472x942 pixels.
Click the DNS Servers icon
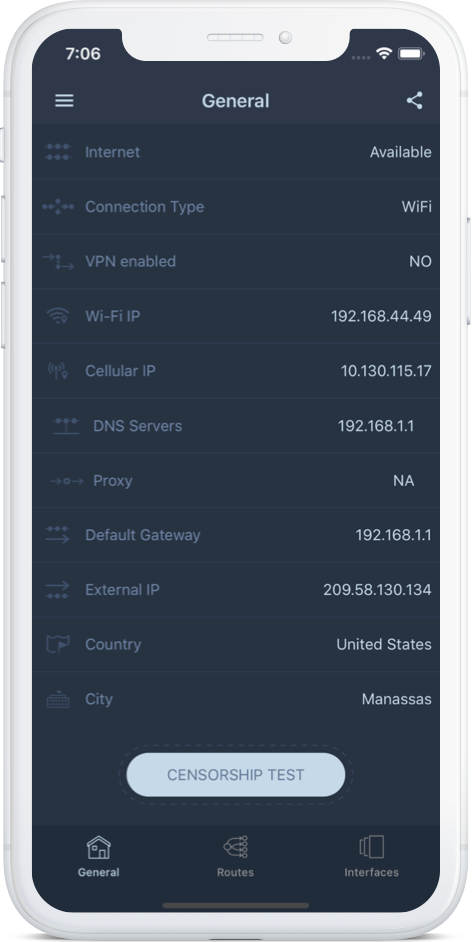(x=66, y=426)
